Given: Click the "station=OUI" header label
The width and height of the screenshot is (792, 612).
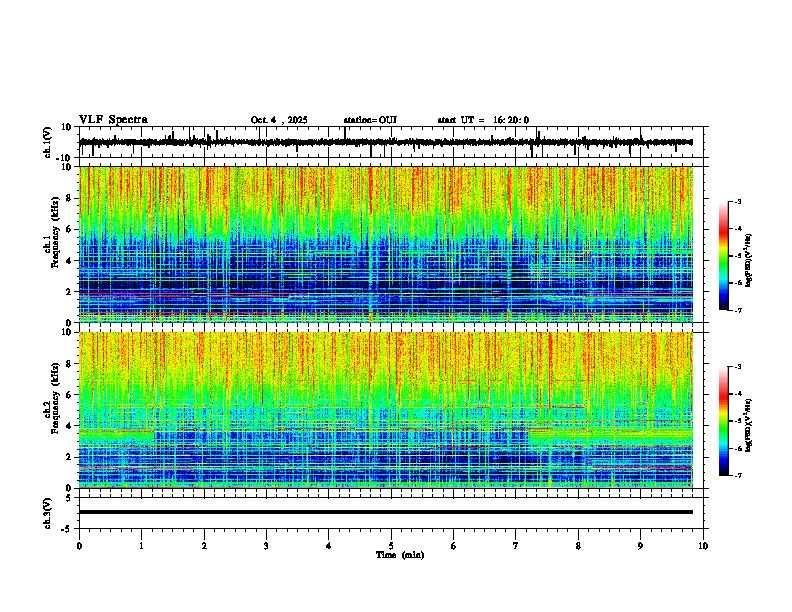Looking at the screenshot, I should (x=370, y=120).
